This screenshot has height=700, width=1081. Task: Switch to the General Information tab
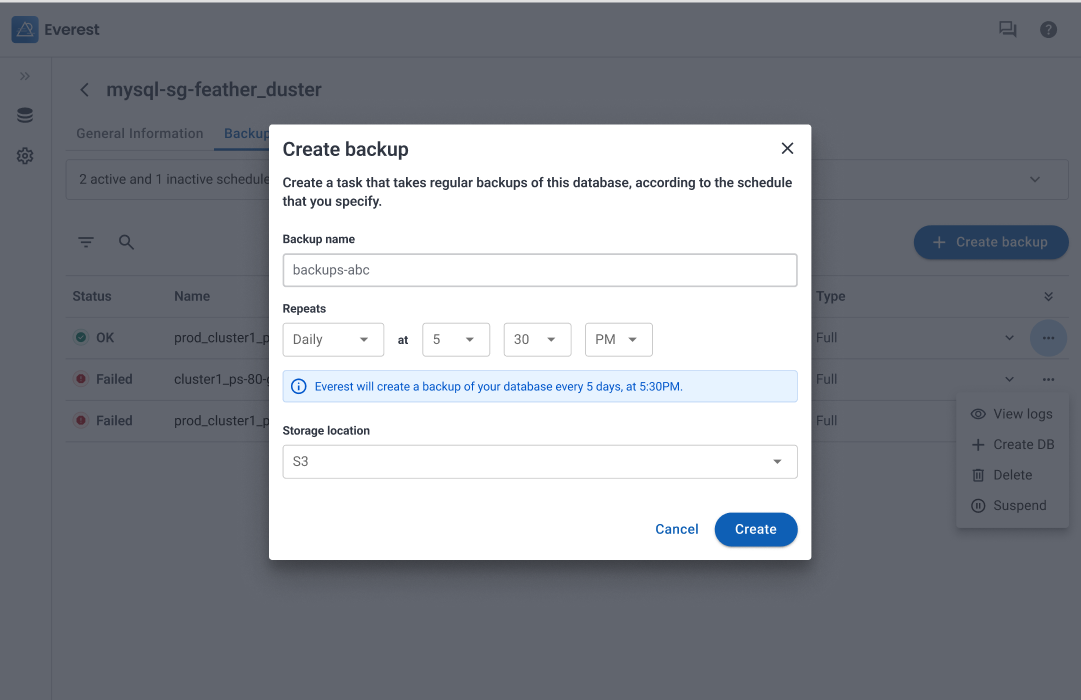[x=140, y=134]
